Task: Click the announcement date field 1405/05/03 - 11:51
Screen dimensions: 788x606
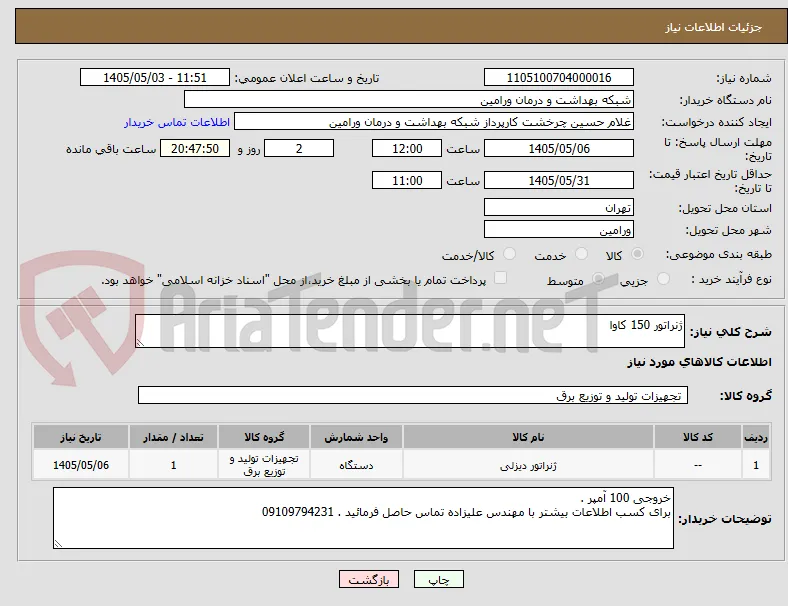Action: [x=155, y=77]
